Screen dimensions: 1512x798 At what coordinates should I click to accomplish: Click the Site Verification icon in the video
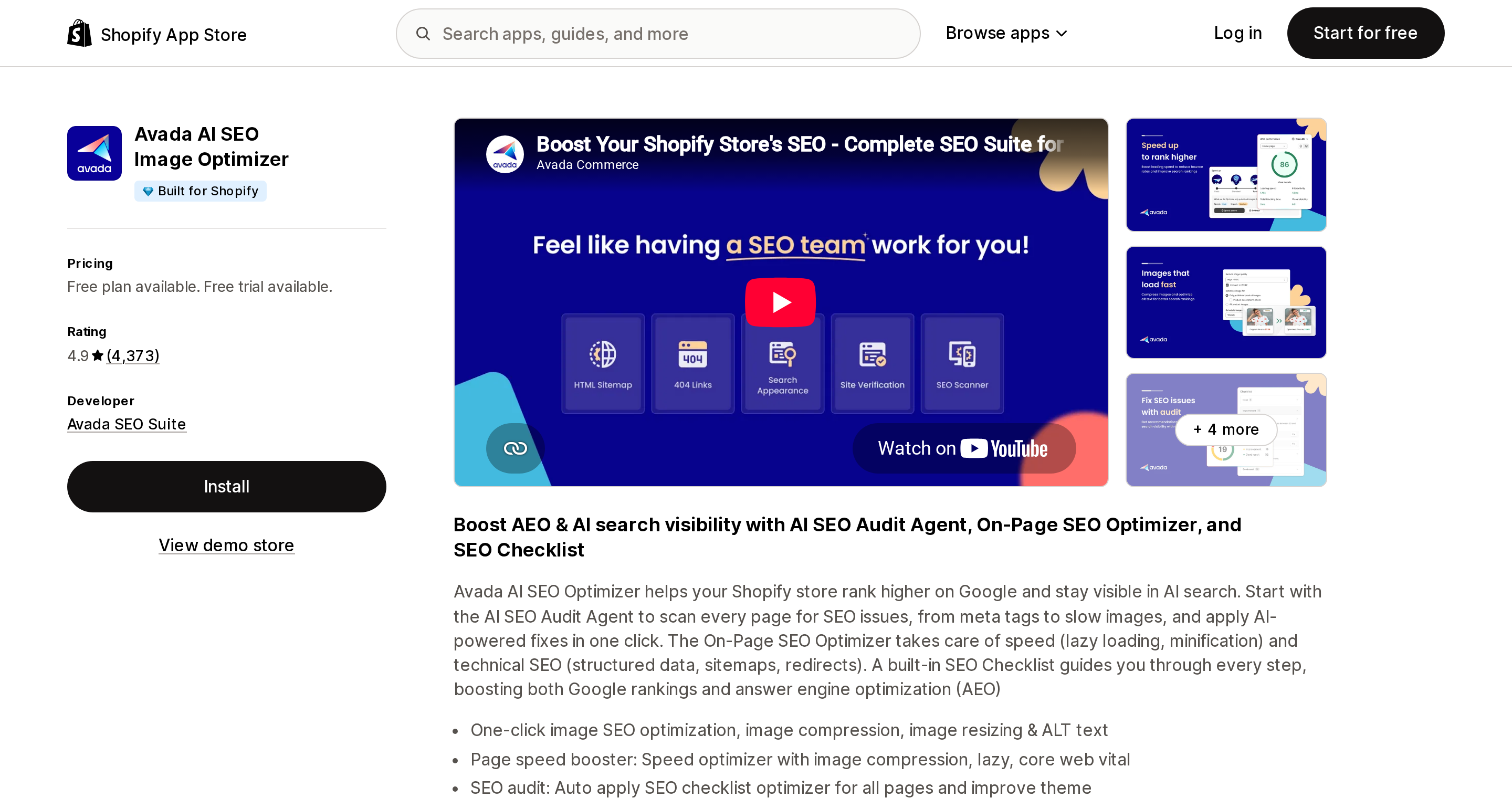[872, 354]
